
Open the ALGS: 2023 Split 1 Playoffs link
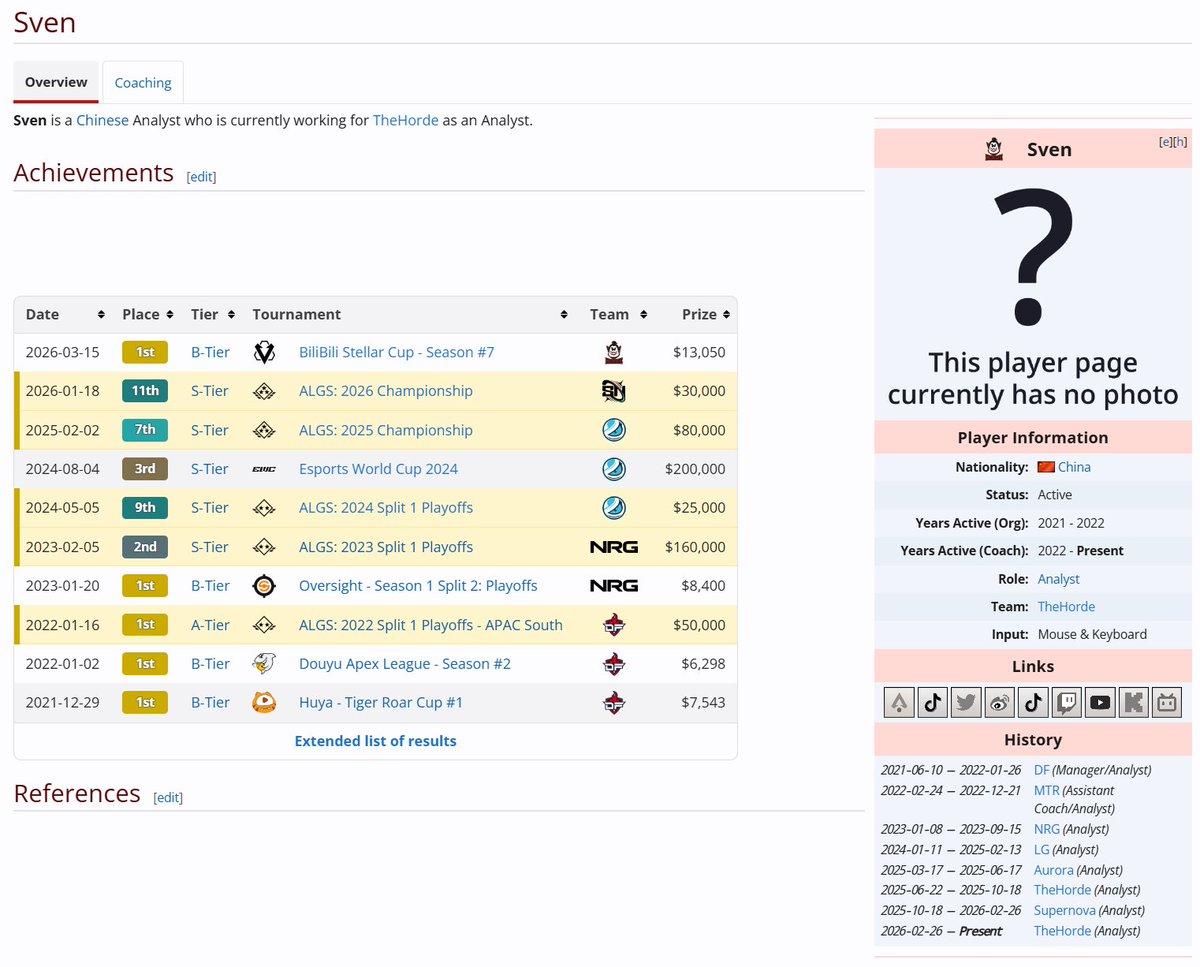click(x=386, y=547)
